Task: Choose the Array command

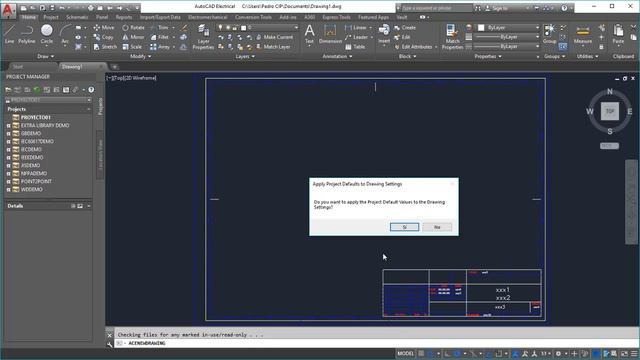Action: (x=160, y=47)
